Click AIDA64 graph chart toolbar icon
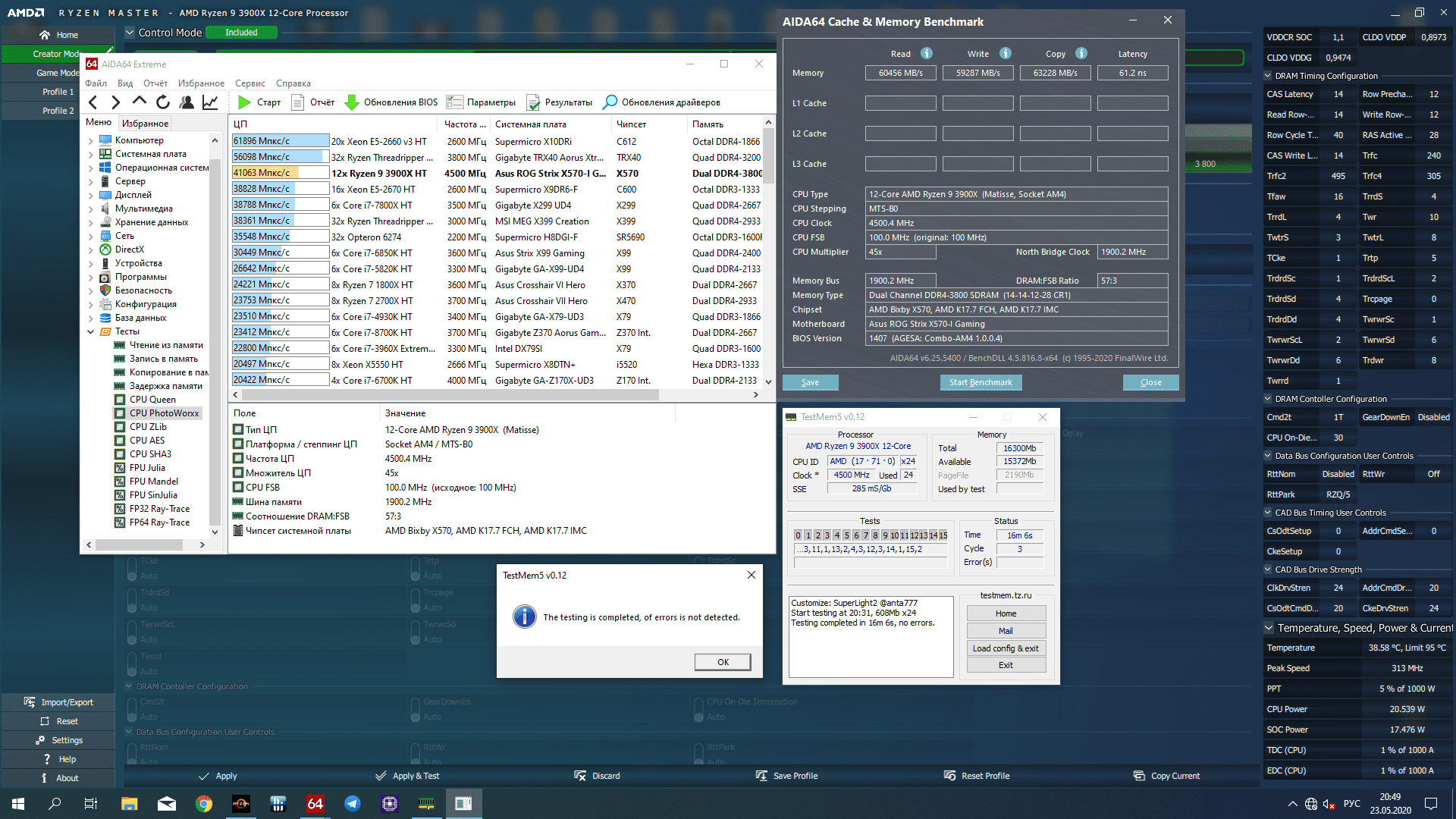Screen dimensions: 1456x819 point(210,102)
